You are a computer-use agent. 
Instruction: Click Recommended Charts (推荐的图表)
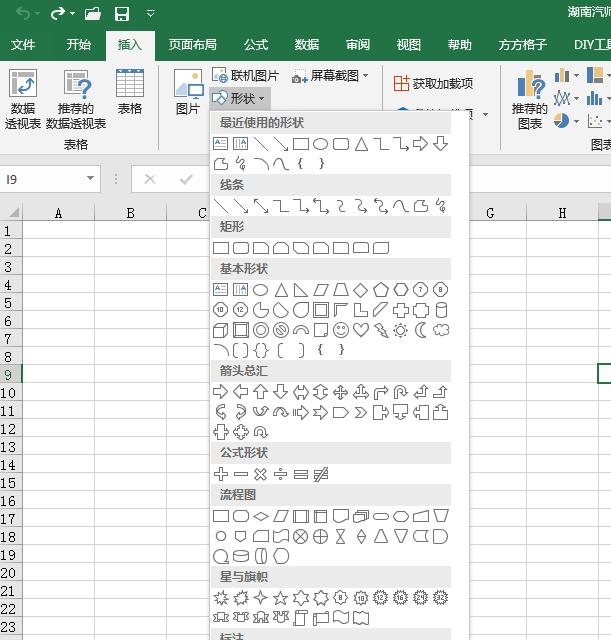[530, 99]
